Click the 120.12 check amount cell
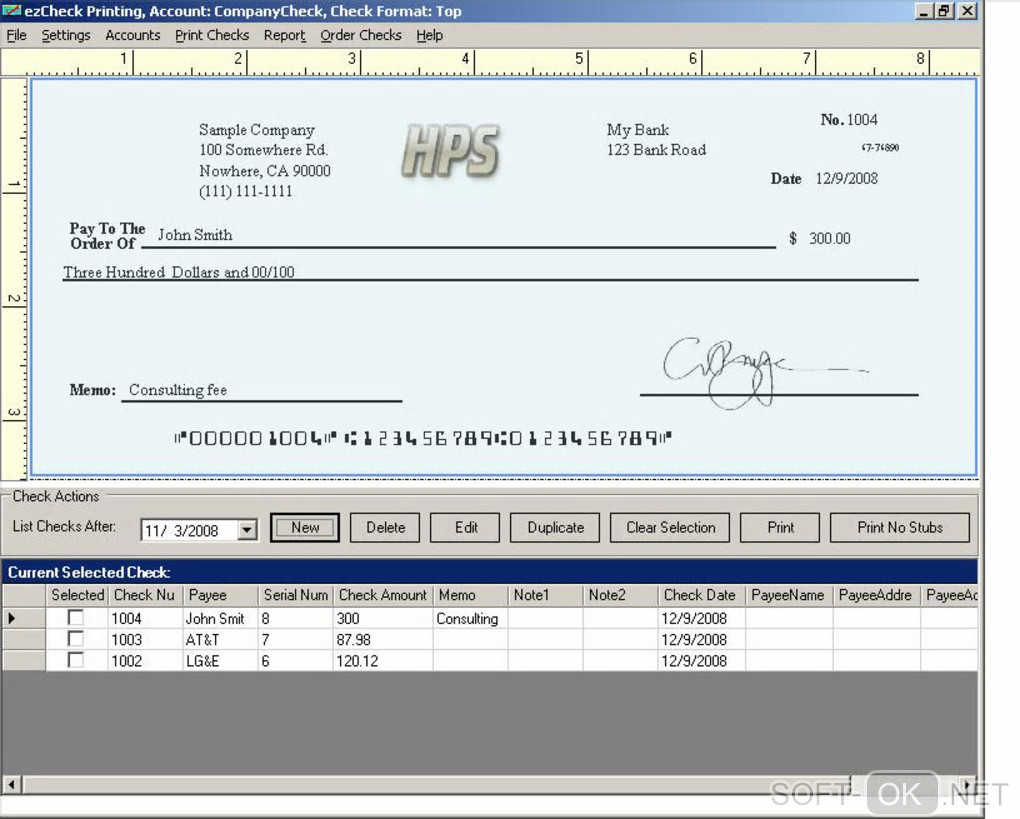The height and width of the screenshot is (819, 1020). pyautogui.click(x=383, y=661)
